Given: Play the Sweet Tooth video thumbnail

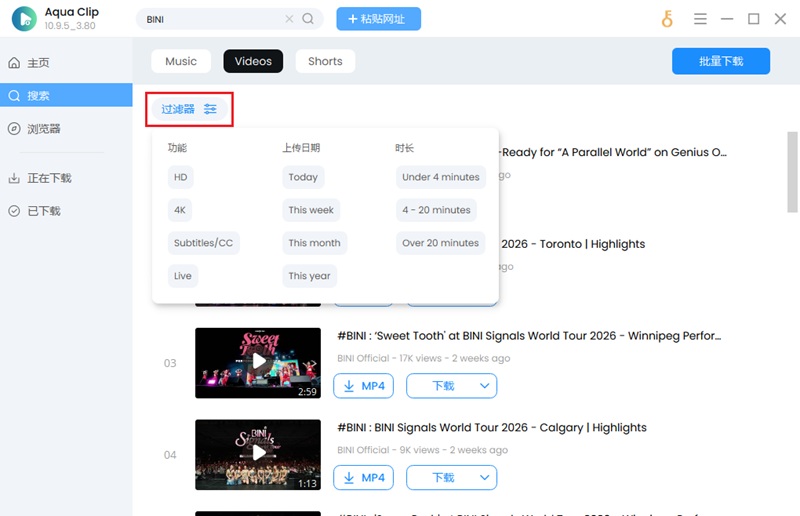Looking at the screenshot, I should pos(258,363).
